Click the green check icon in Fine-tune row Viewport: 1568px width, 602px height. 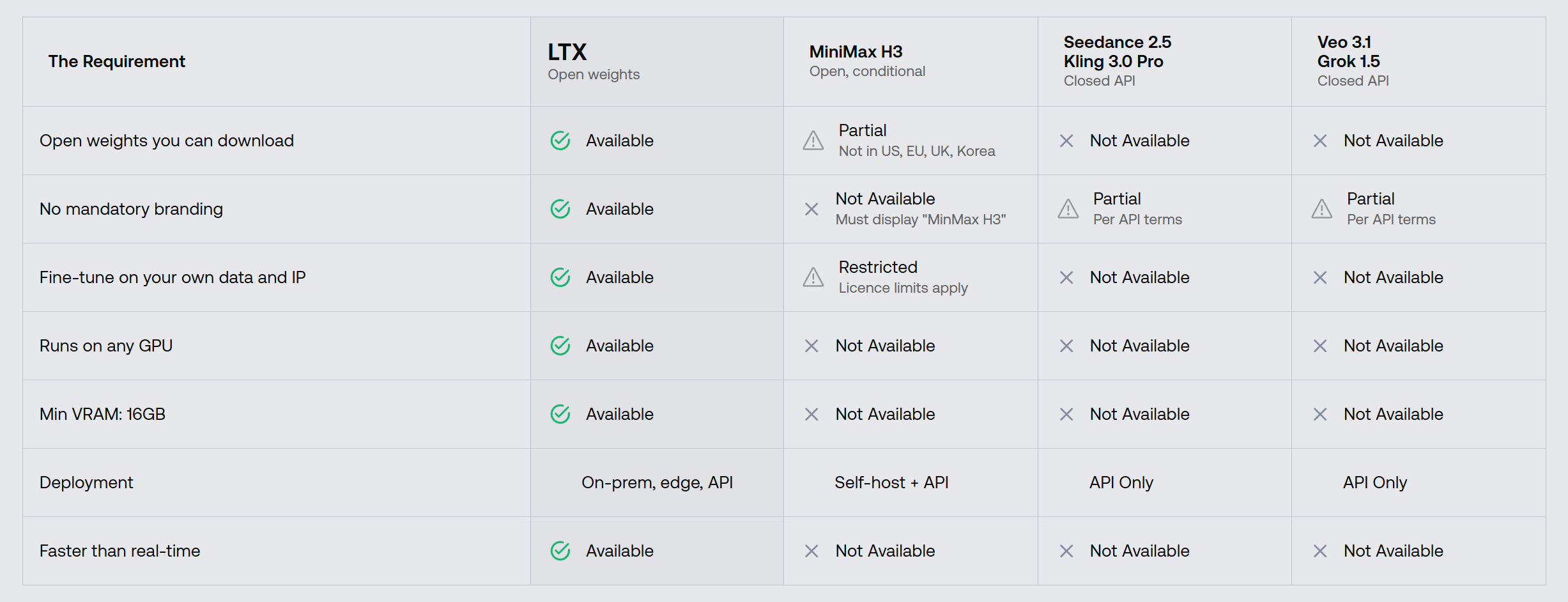(560, 277)
